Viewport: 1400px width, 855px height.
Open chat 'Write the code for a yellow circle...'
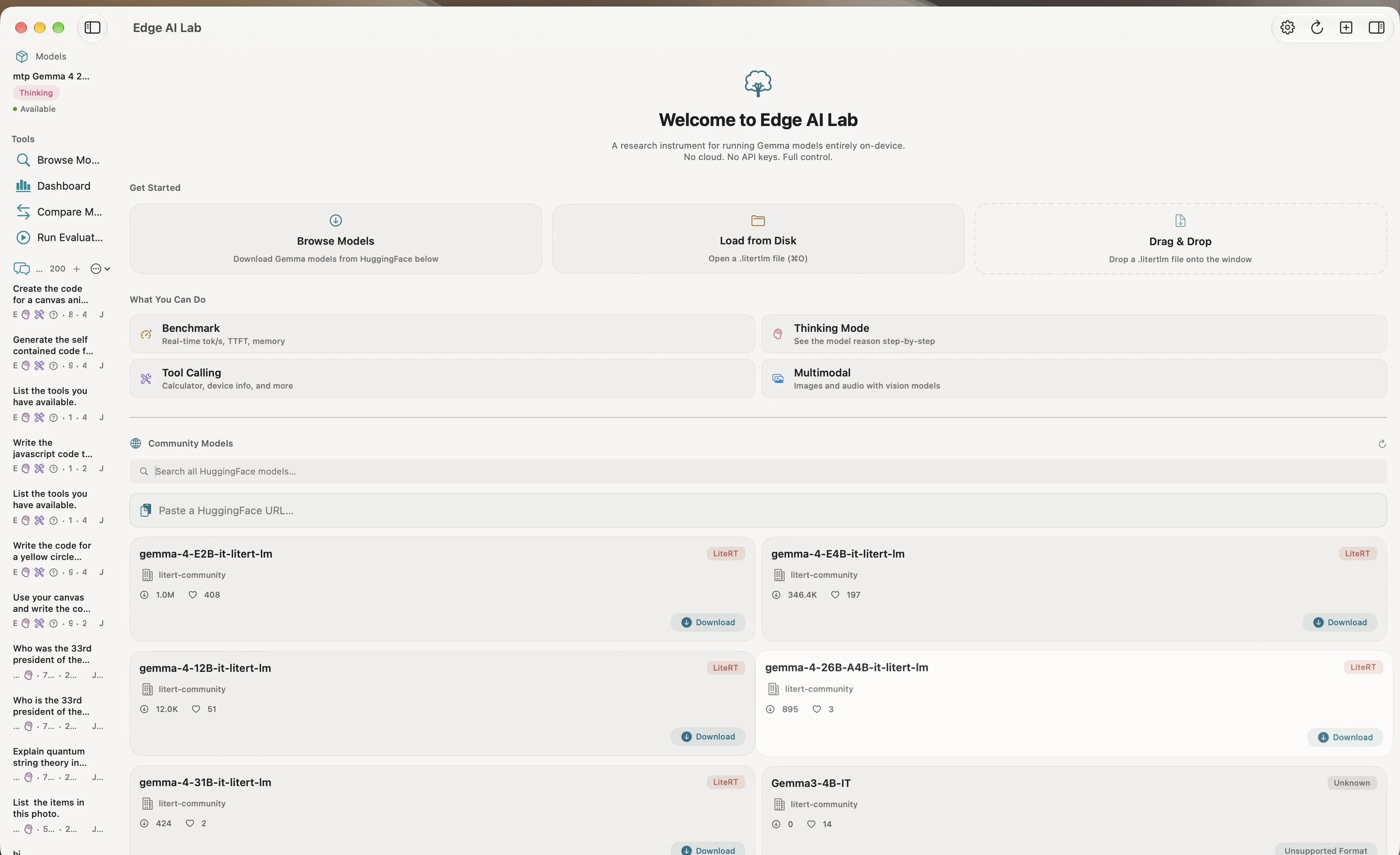[58, 558]
